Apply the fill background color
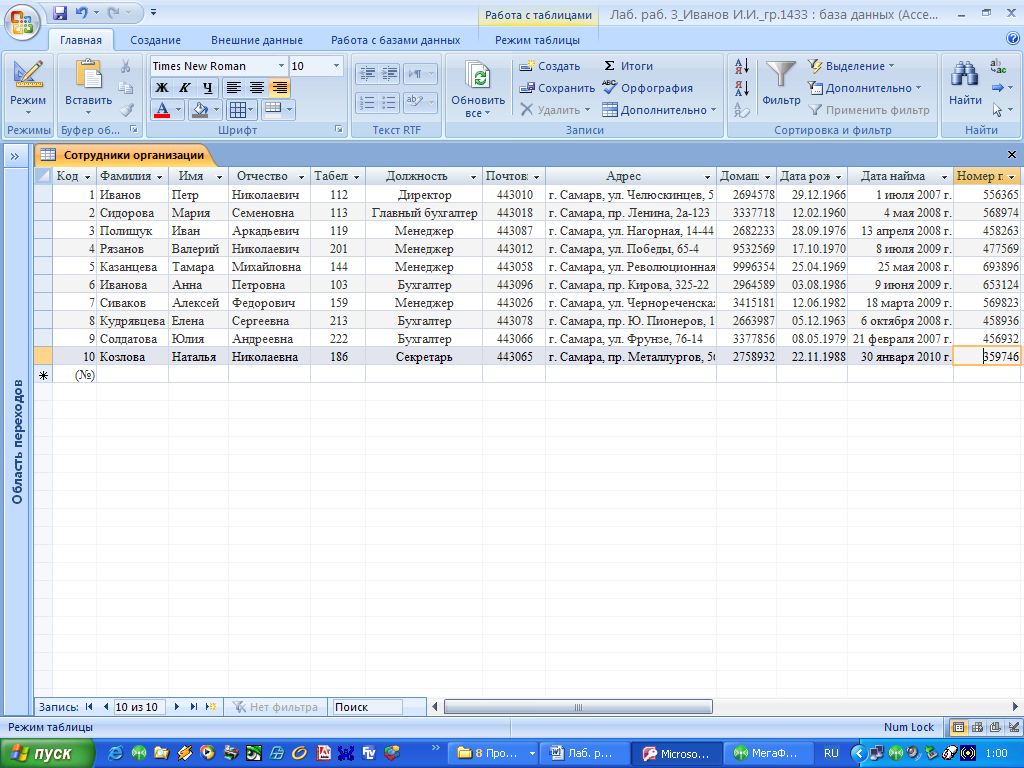 [199, 110]
